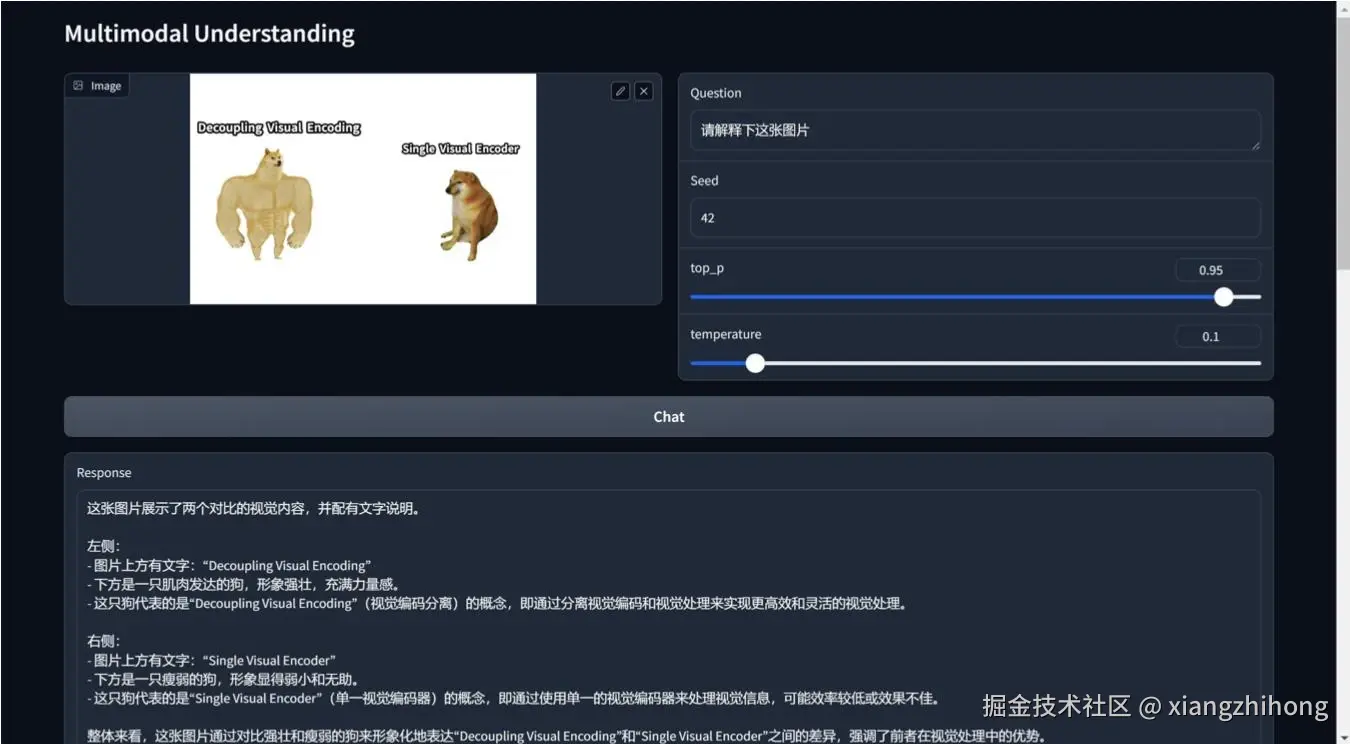
Task: Click the response line starting with 左侧
Action: click(x=104, y=547)
